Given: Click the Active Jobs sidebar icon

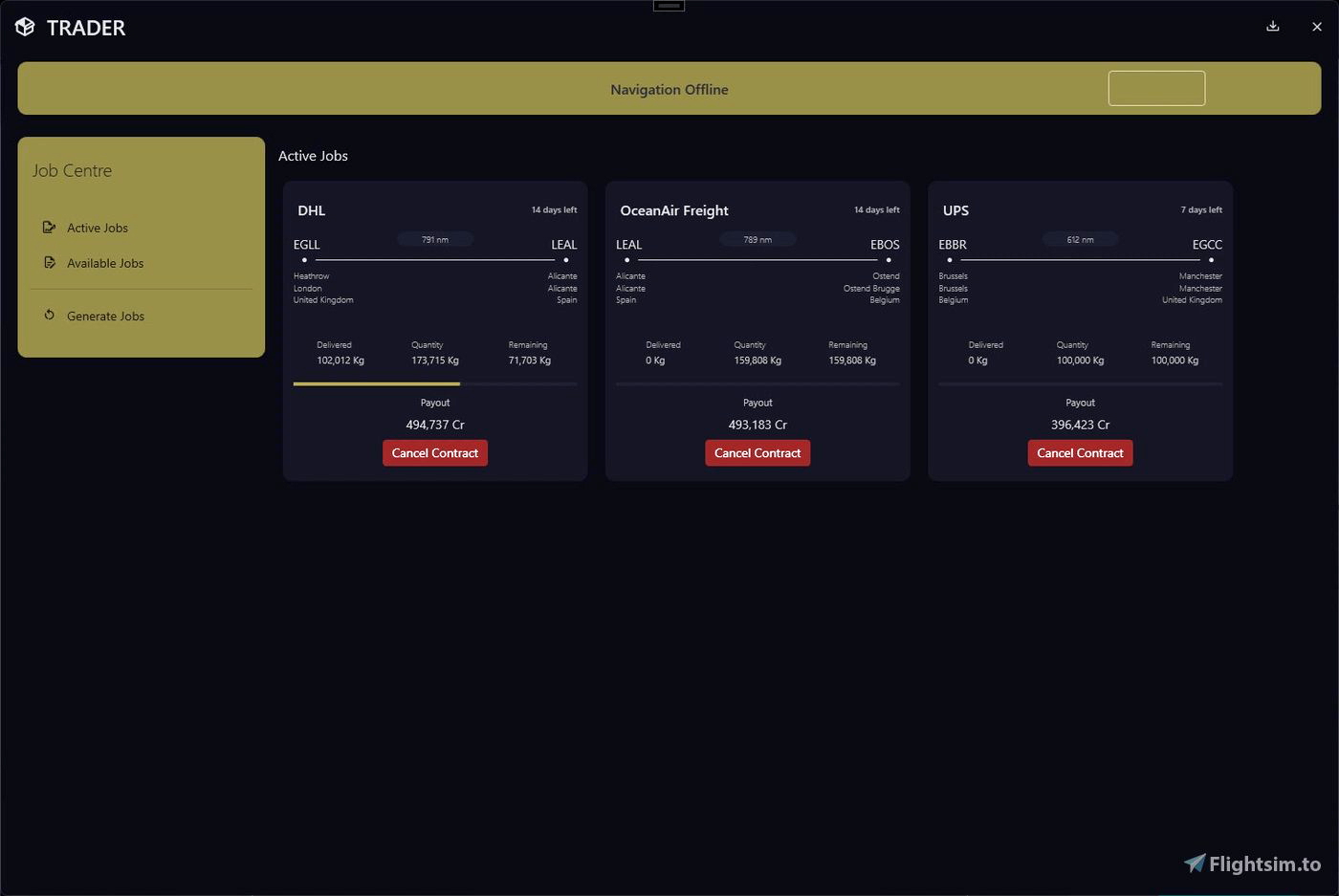Looking at the screenshot, I should click(x=49, y=228).
